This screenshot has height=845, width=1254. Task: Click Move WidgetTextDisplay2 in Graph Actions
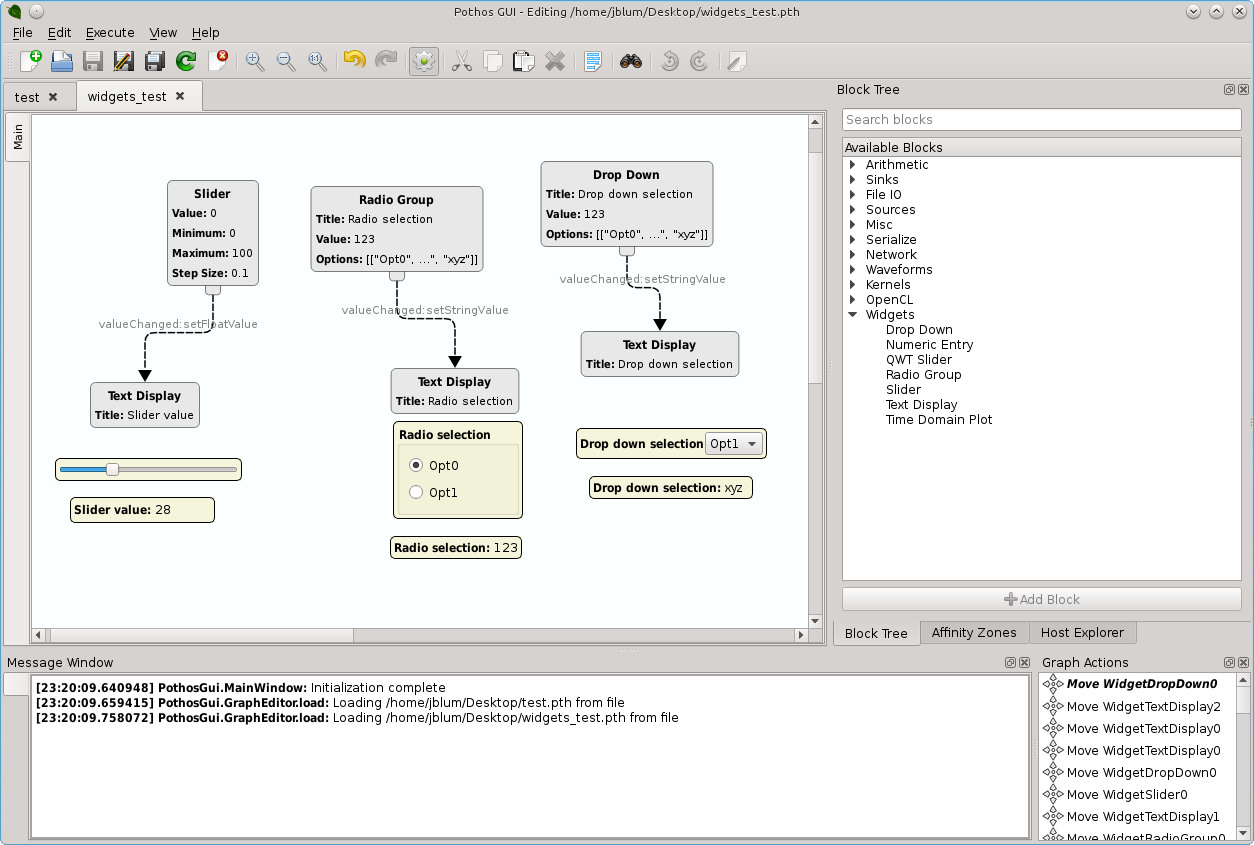point(1143,707)
